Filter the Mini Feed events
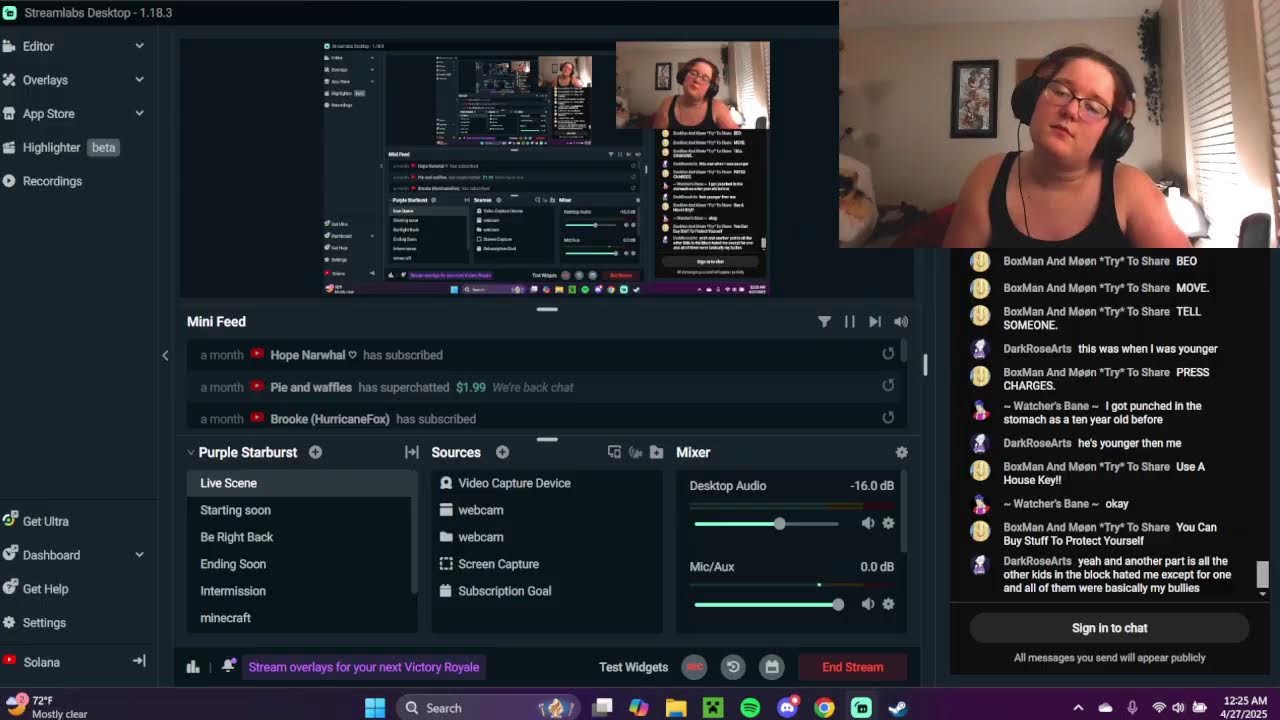 tap(824, 321)
